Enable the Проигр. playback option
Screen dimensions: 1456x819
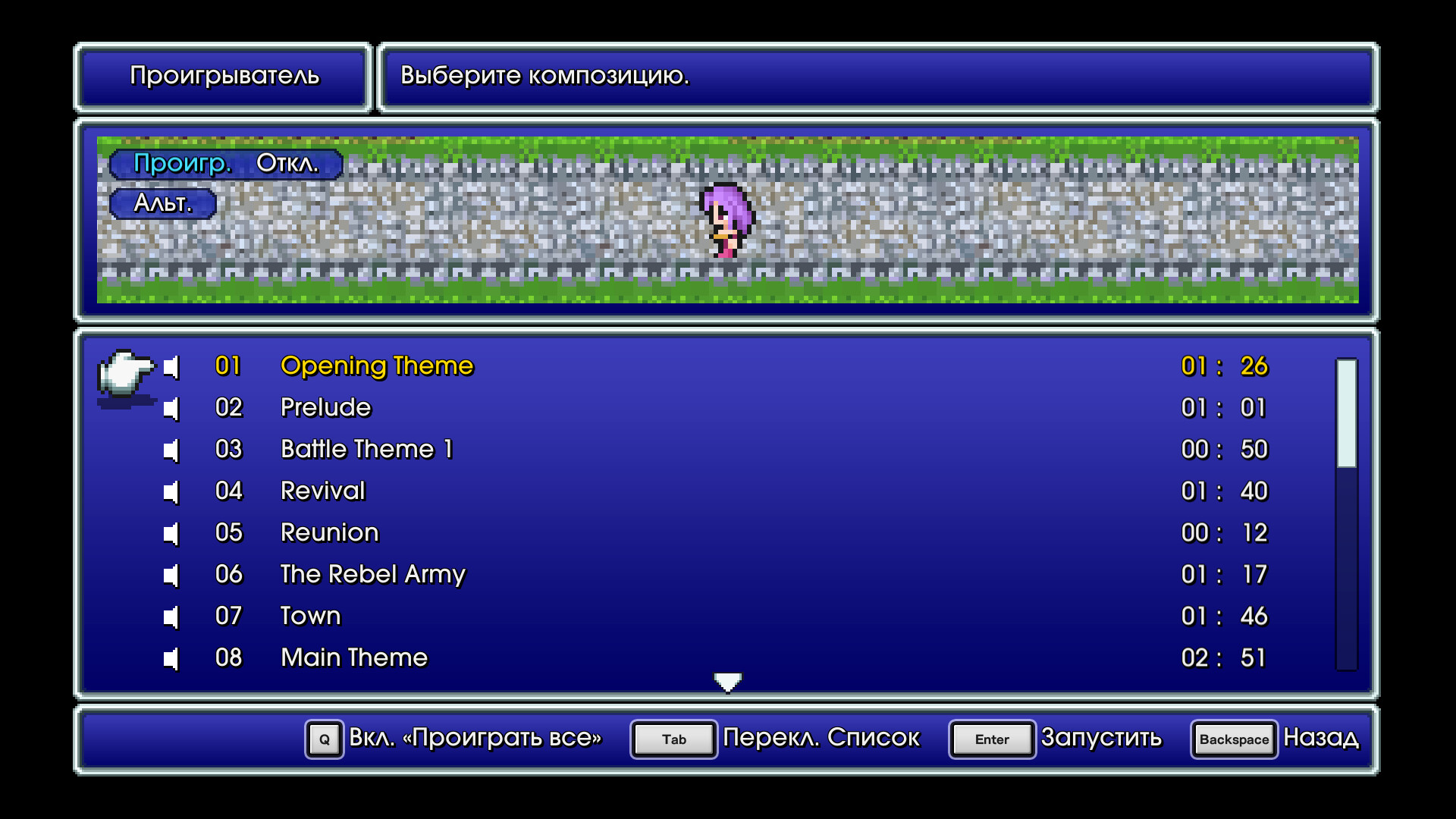[x=182, y=164]
